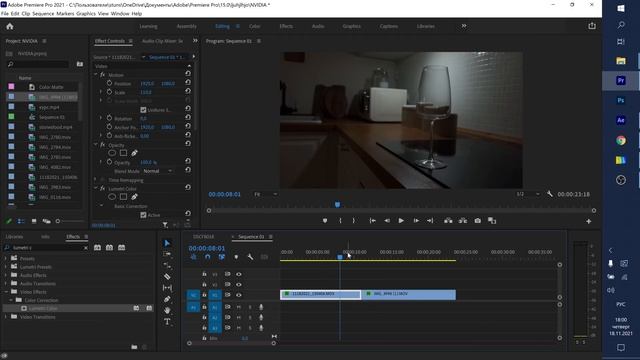Show more workspaces overflow chevrons
Viewport: 640px width, 360px height.
(x=464, y=26)
